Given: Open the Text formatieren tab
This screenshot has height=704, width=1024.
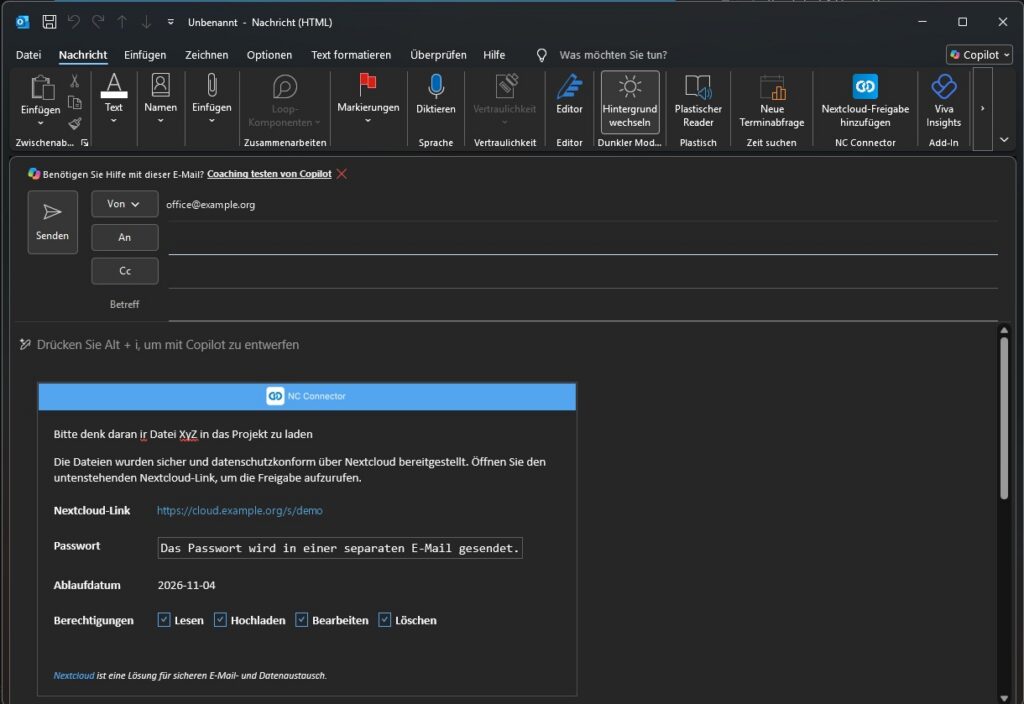Looking at the screenshot, I should pyautogui.click(x=351, y=55).
